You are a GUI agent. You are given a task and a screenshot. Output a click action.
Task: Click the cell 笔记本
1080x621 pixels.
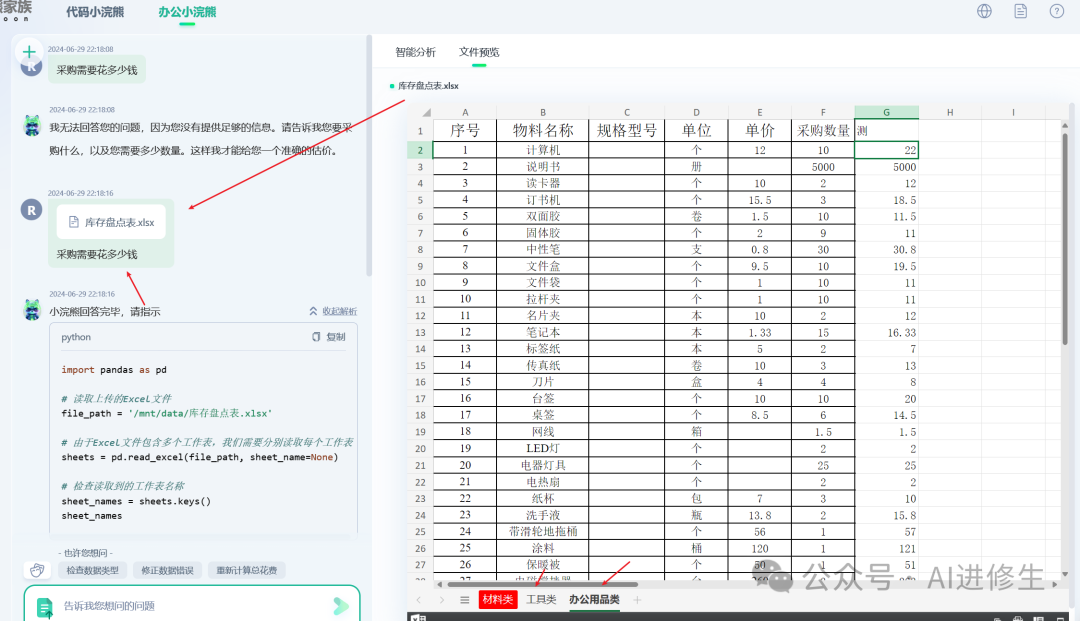pyautogui.click(x=543, y=333)
